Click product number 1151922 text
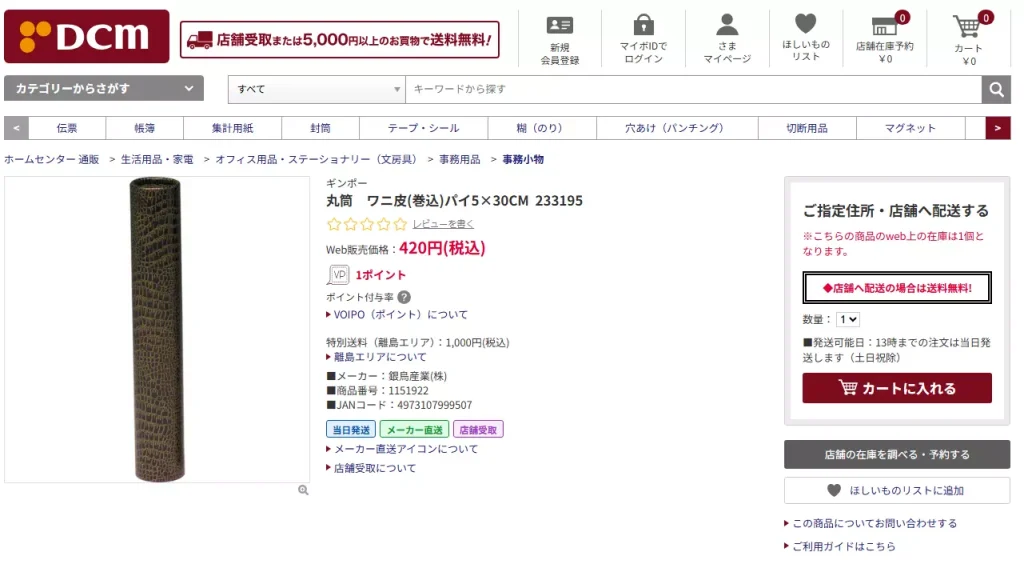Viewport: 1024px width, 568px height. tap(408, 391)
